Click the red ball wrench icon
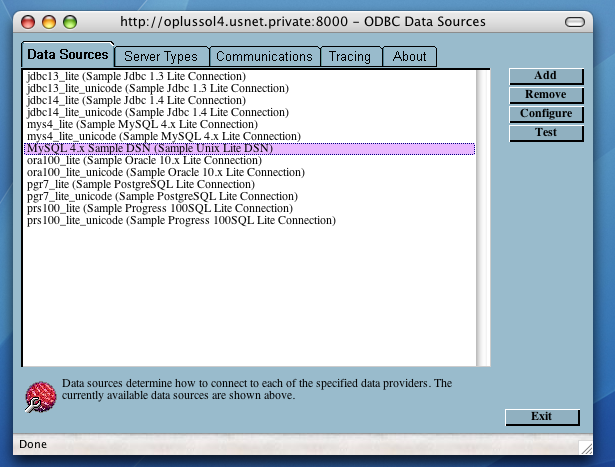 pyautogui.click(x=40, y=397)
